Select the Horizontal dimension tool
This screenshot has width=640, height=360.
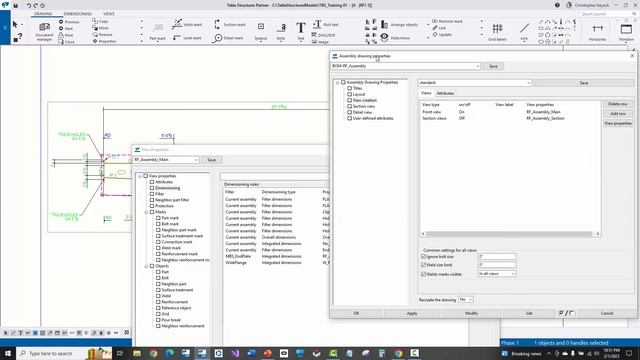click(x=597, y=31)
